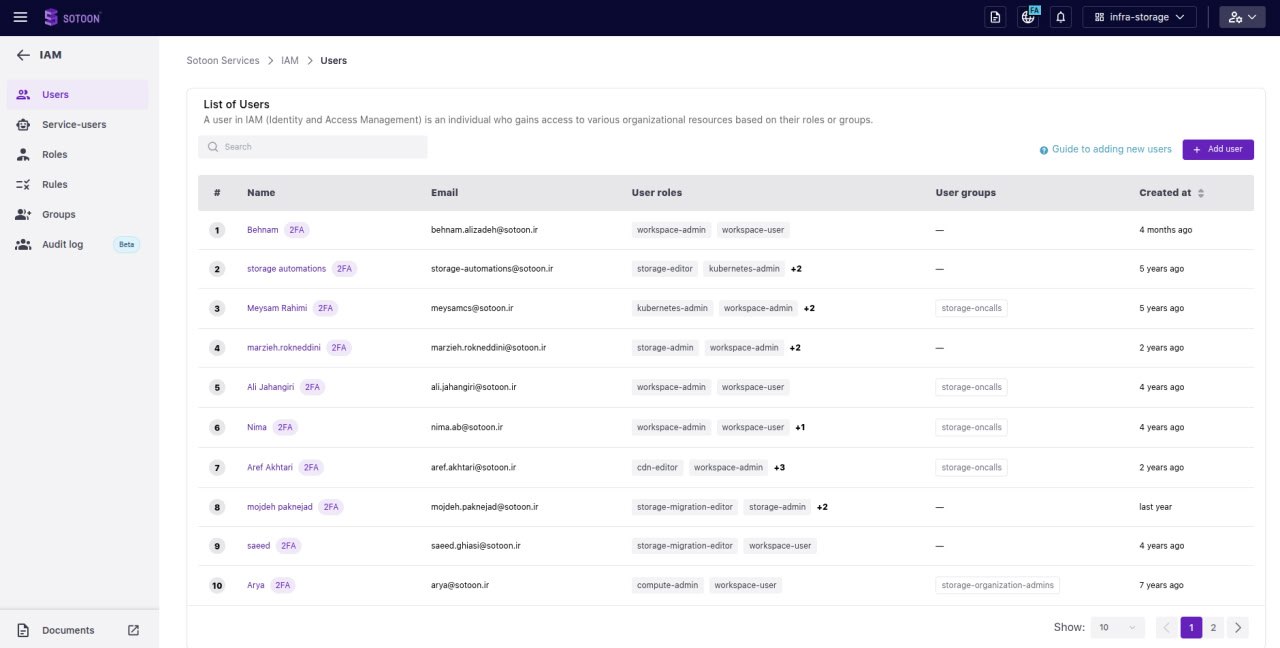Screen dimensions: 1280x648
Task: Go to page 2
Action: pyautogui.click(x=1213, y=628)
